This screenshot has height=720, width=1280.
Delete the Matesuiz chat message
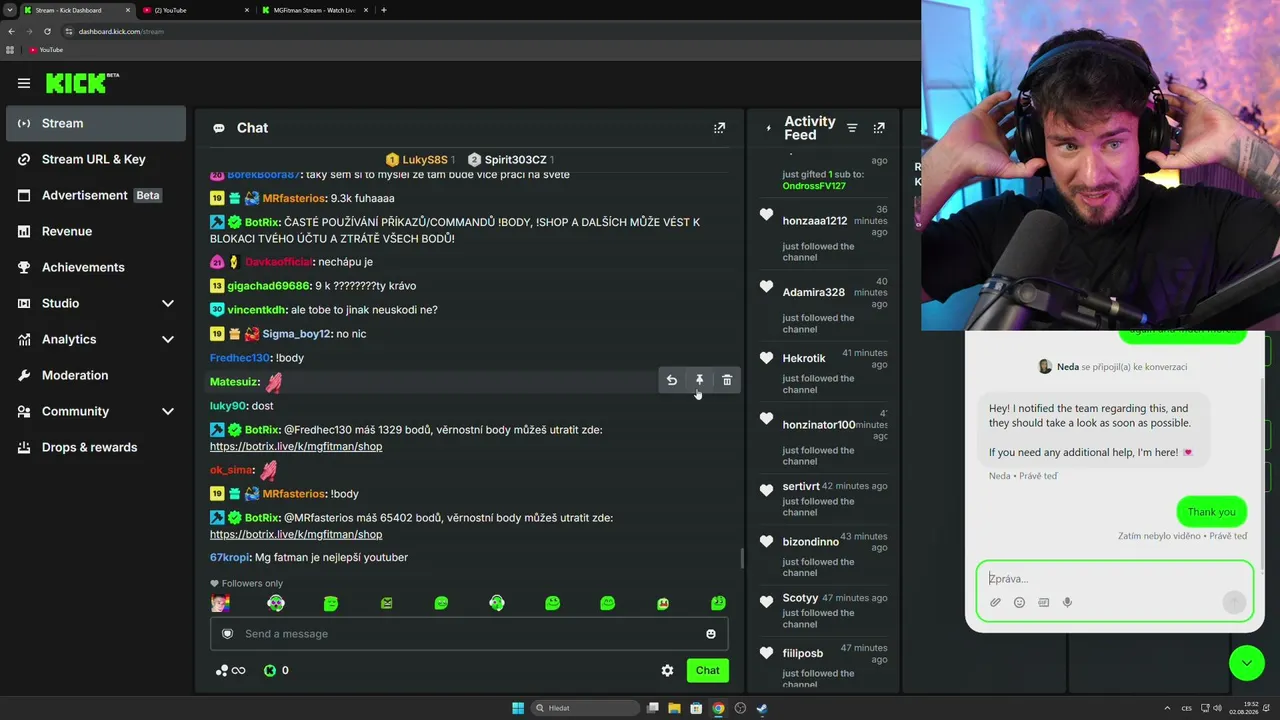(727, 381)
